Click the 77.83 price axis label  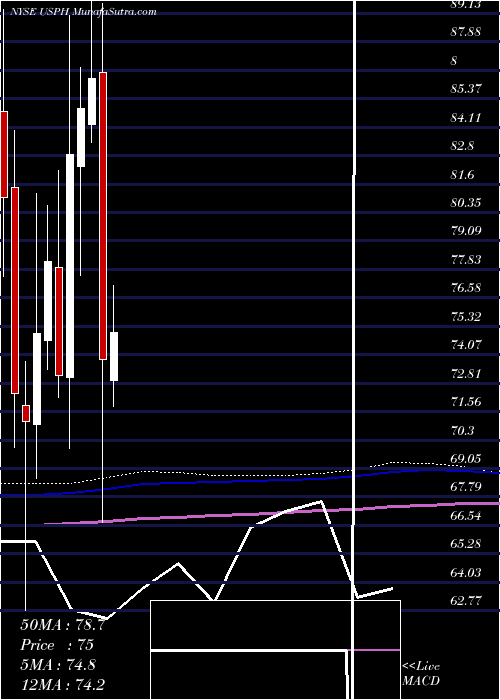click(x=466, y=260)
